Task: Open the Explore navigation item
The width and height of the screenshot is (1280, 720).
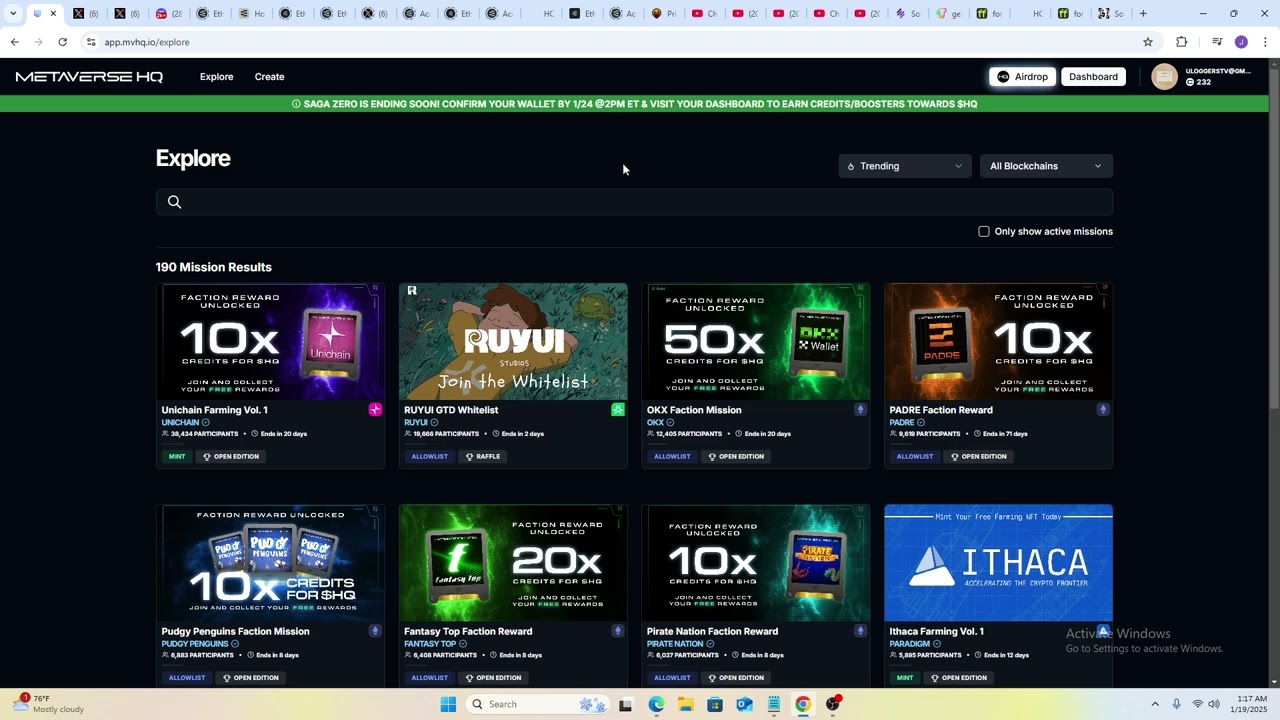Action: (216, 77)
